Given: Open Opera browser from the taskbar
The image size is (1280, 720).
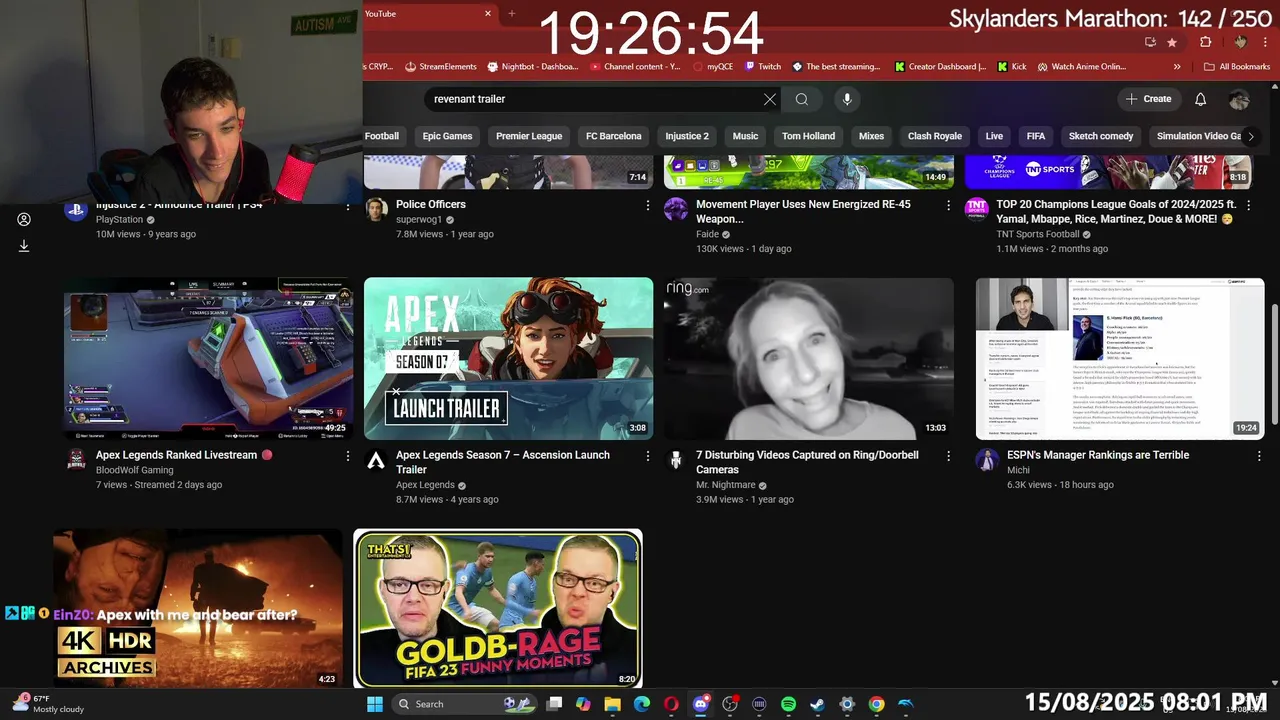Looking at the screenshot, I should [671, 704].
